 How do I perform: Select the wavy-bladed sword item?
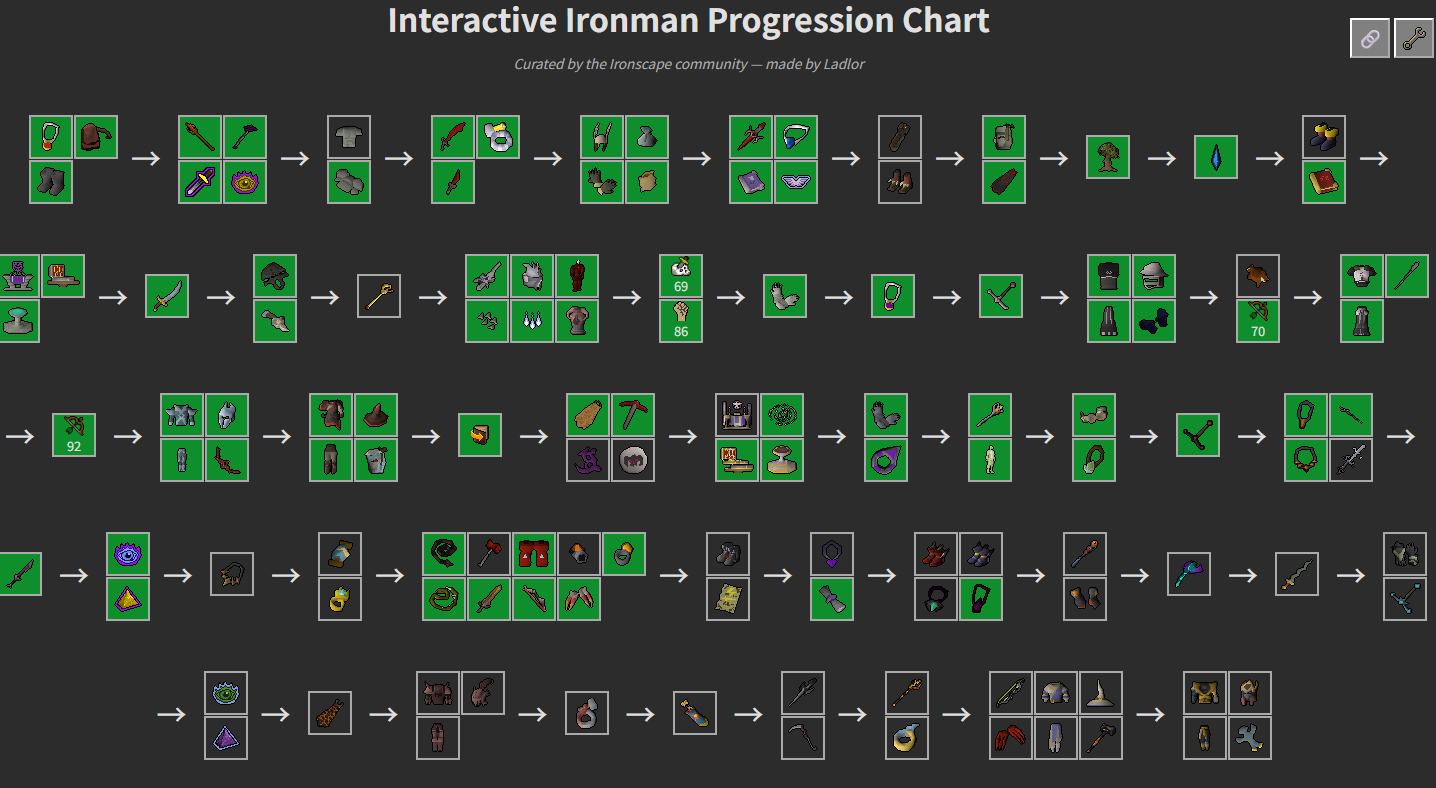click(x=1297, y=574)
